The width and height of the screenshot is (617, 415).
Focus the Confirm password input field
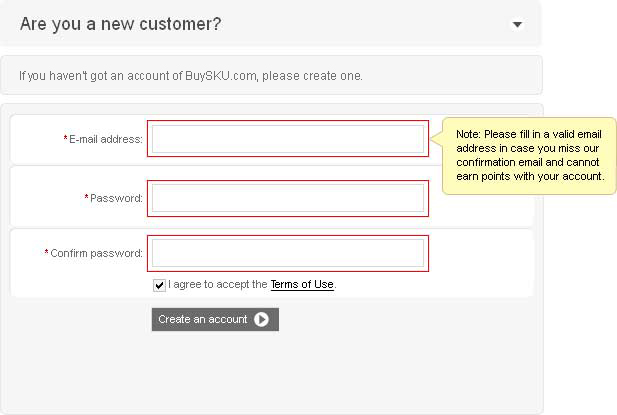(x=288, y=253)
